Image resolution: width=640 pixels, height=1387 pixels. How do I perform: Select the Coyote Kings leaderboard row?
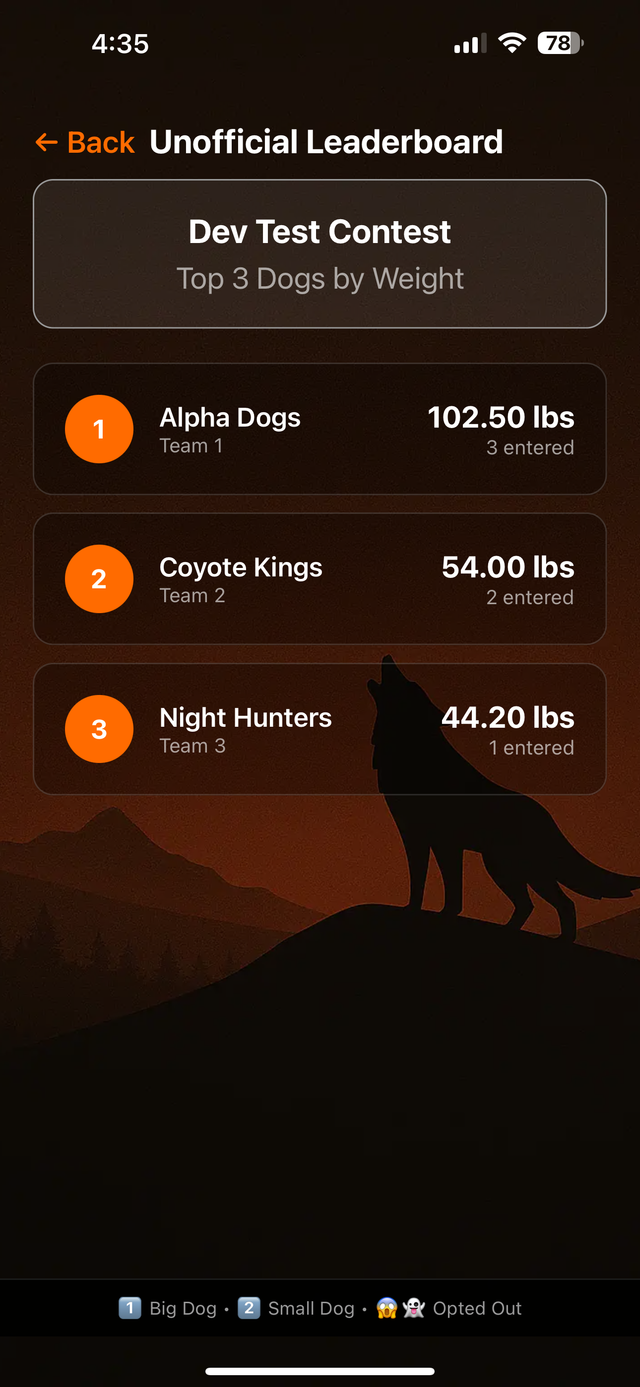coord(320,579)
